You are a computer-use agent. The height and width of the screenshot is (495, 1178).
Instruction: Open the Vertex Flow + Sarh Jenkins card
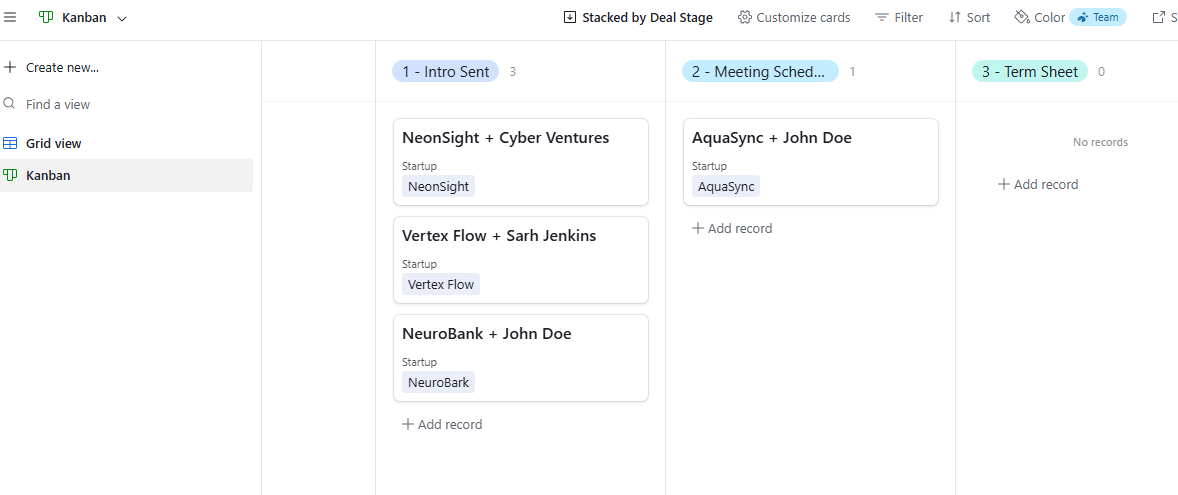521,260
